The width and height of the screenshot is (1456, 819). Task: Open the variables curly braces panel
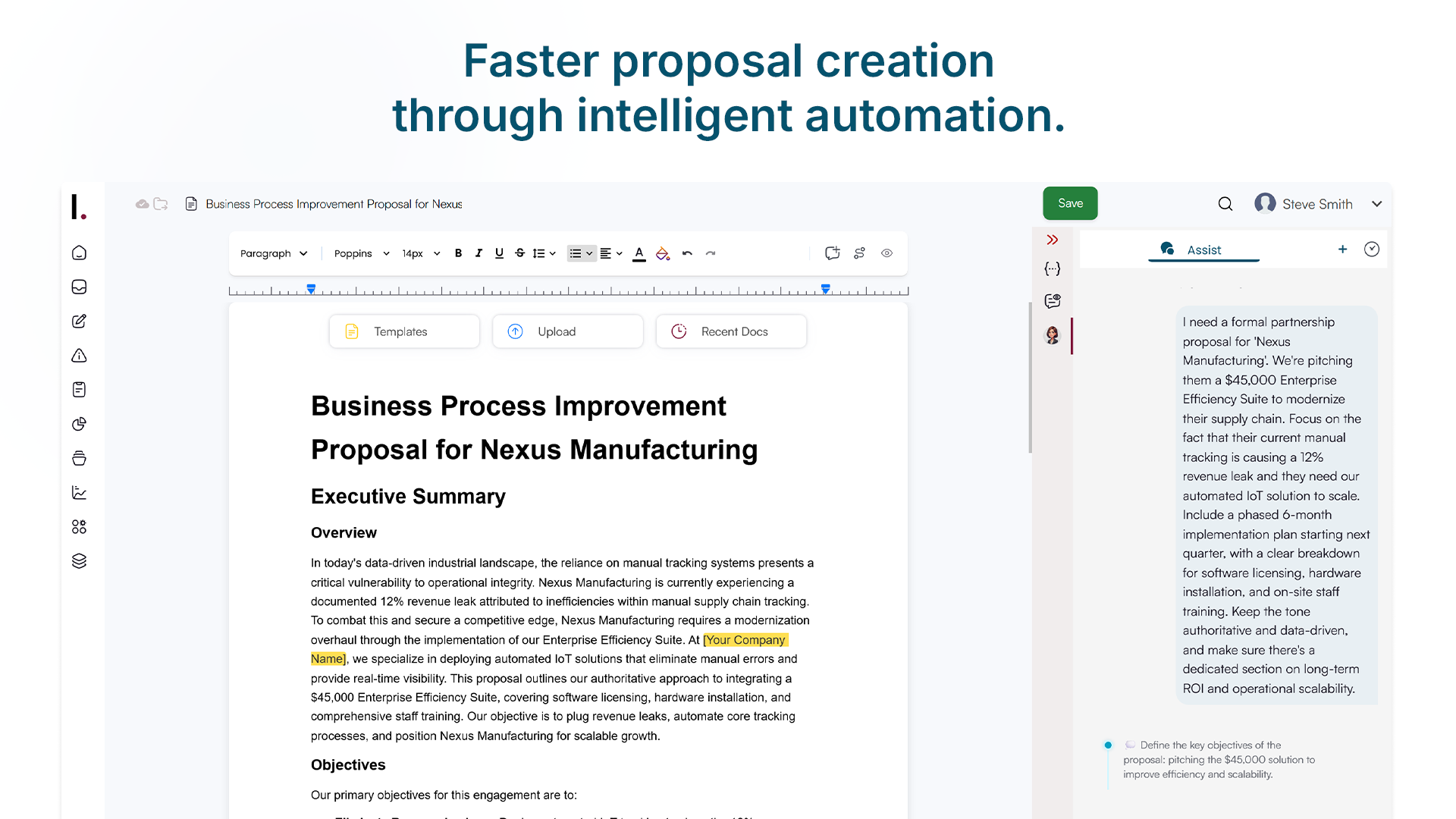point(1052,268)
